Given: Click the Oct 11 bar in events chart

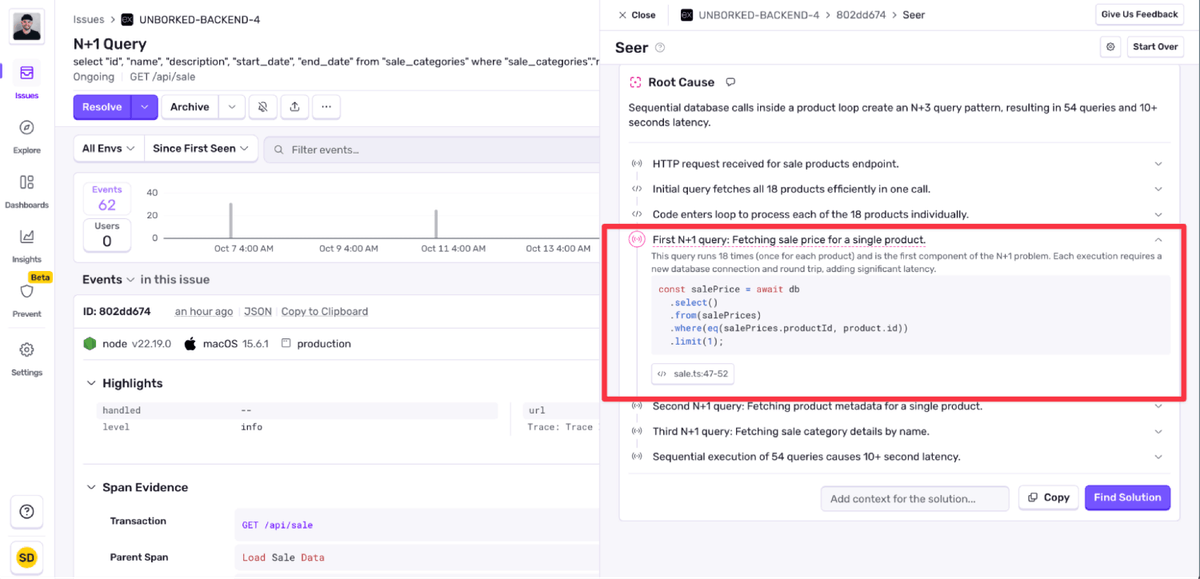Looking at the screenshot, I should [436, 224].
